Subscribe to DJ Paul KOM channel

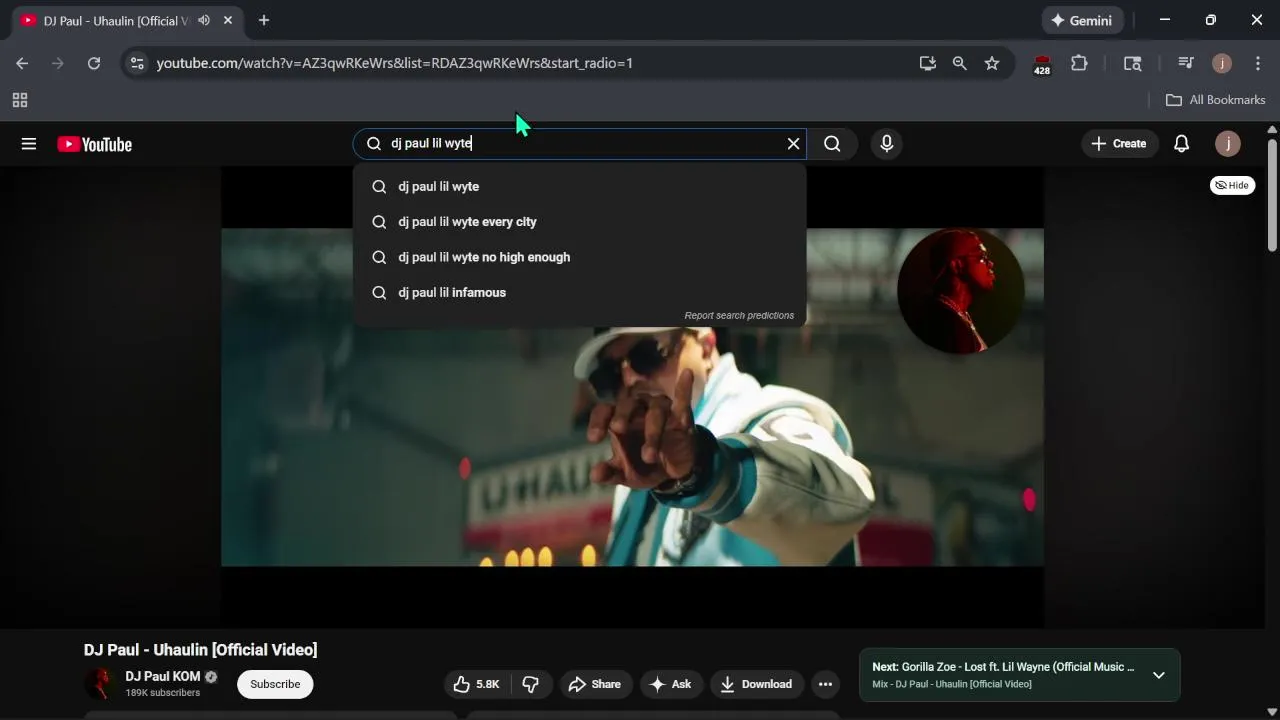click(x=275, y=684)
